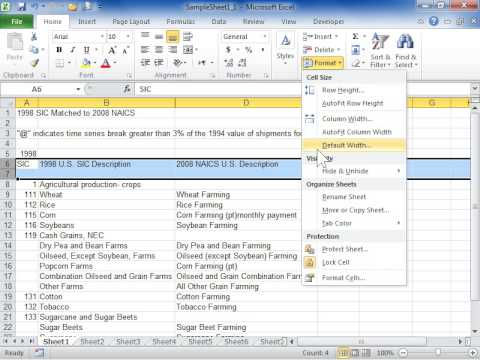Switch to the Page Layout tab

pos(131,22)
